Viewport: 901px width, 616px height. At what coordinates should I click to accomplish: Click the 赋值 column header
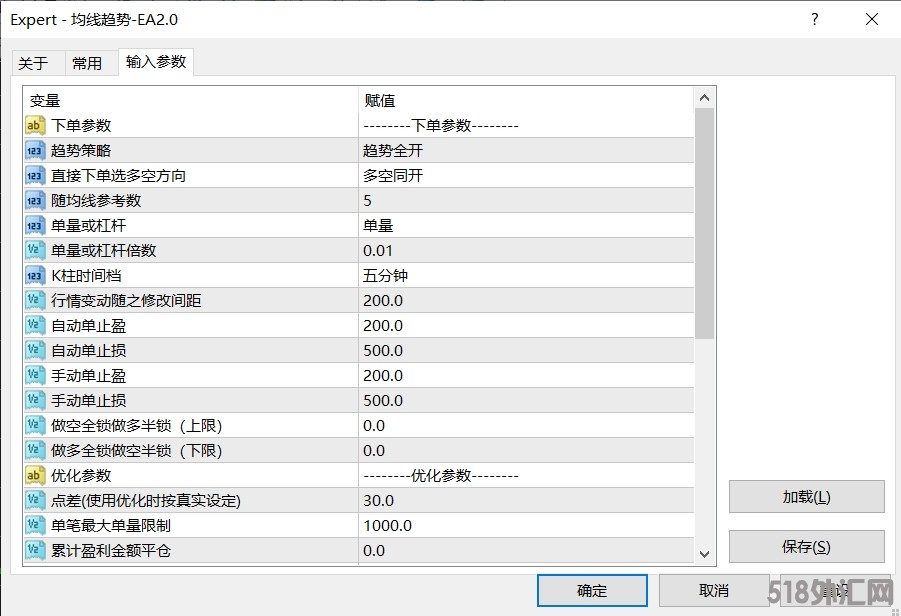(526, 101)
